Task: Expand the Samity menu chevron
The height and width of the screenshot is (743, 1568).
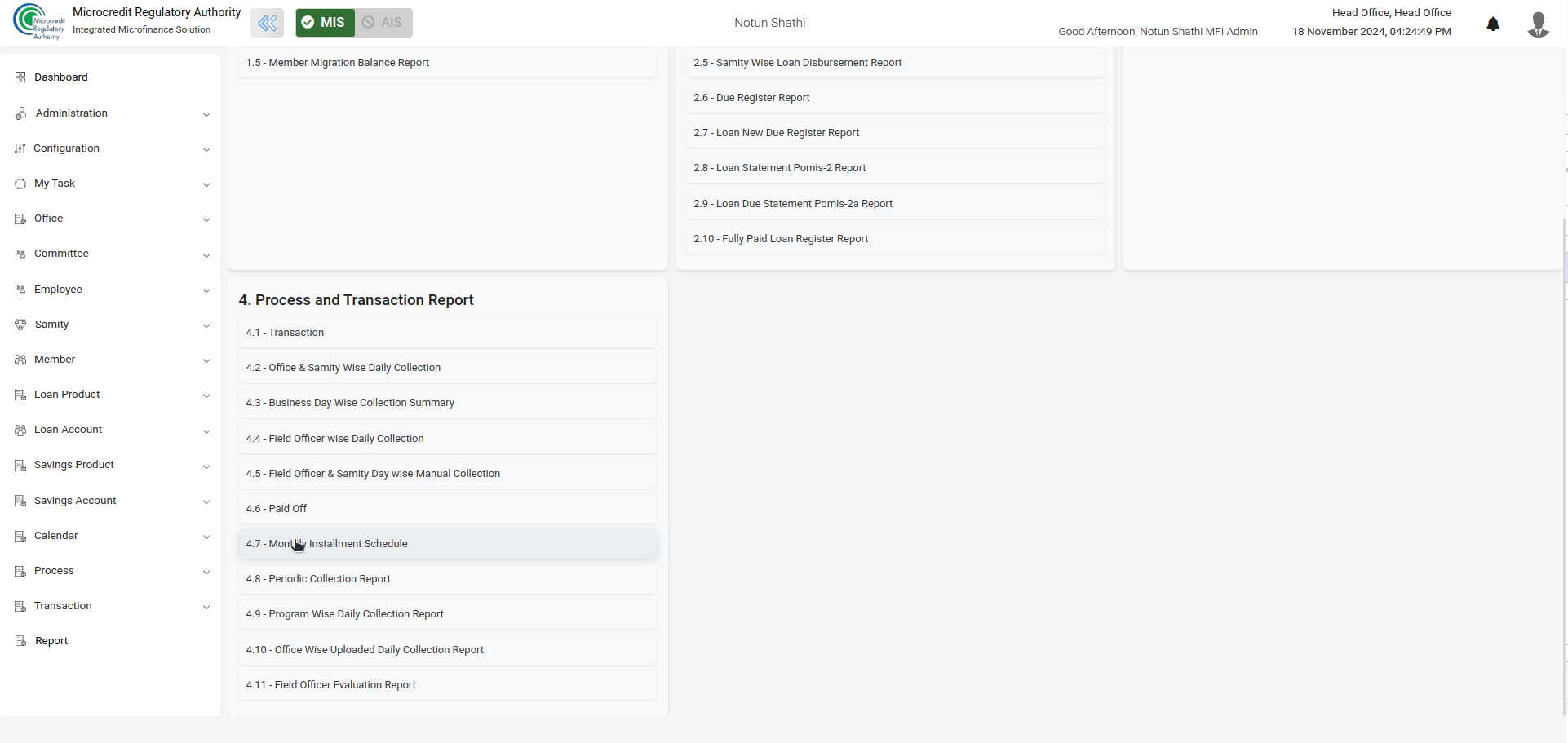Action: point(206,325)
